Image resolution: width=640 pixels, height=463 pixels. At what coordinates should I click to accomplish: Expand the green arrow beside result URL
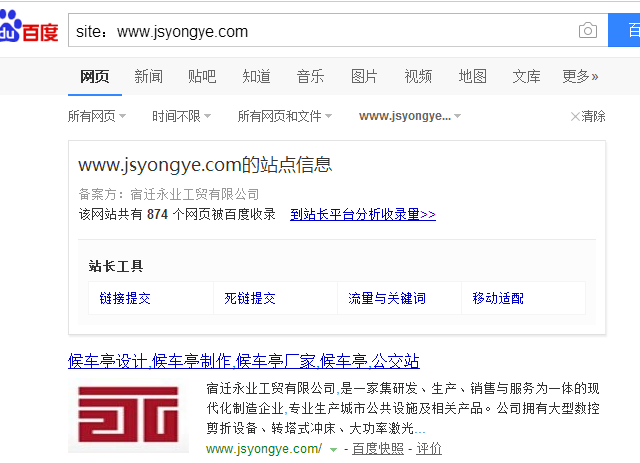[333, 450]
